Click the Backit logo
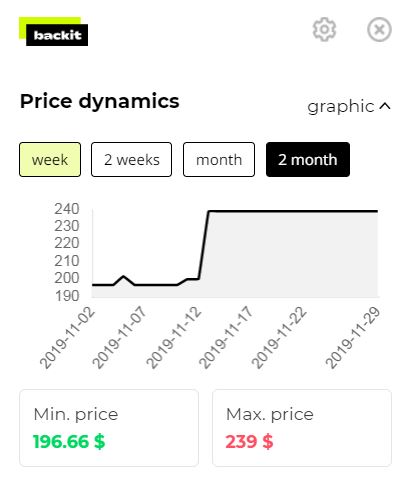Viewport: 411px width, 480px height. click(x=53, y=31)
